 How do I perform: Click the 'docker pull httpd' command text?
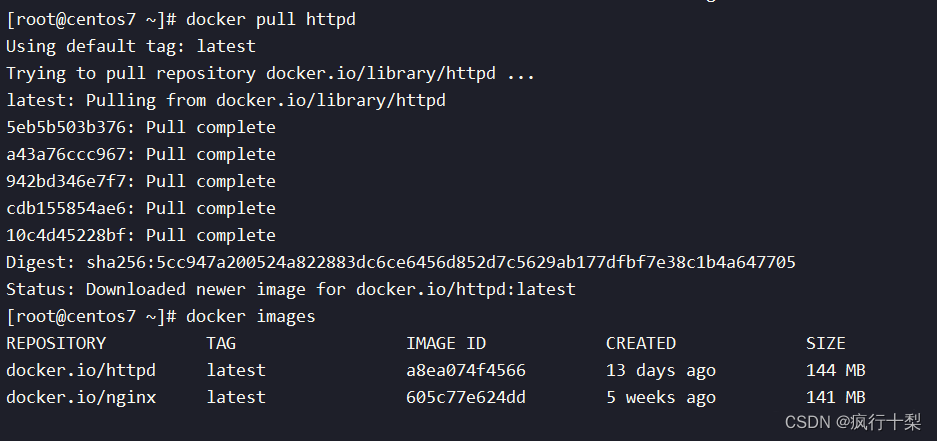[271, 20]
